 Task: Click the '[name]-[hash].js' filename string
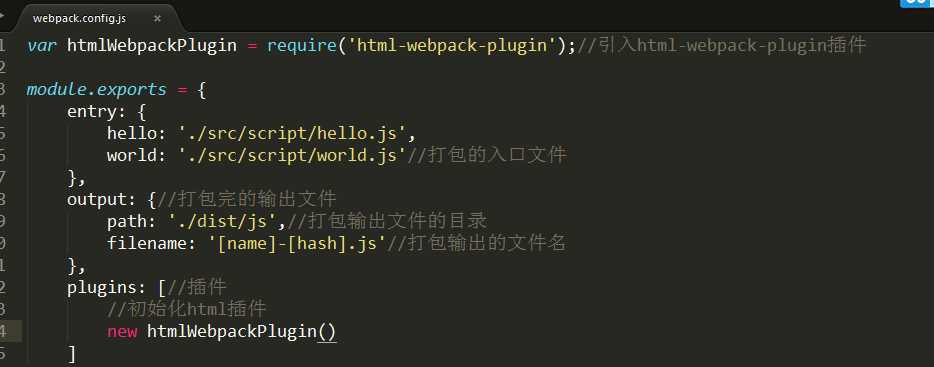pos(297,243)
